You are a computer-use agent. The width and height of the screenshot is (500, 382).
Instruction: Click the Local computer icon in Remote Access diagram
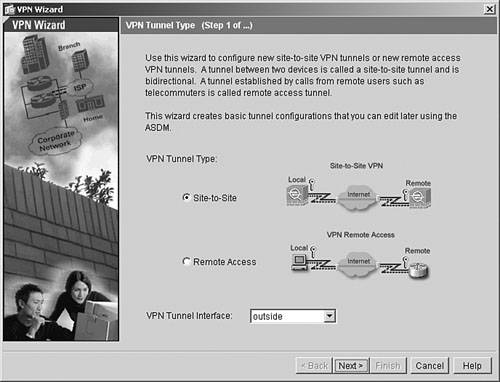click(300, 263)
